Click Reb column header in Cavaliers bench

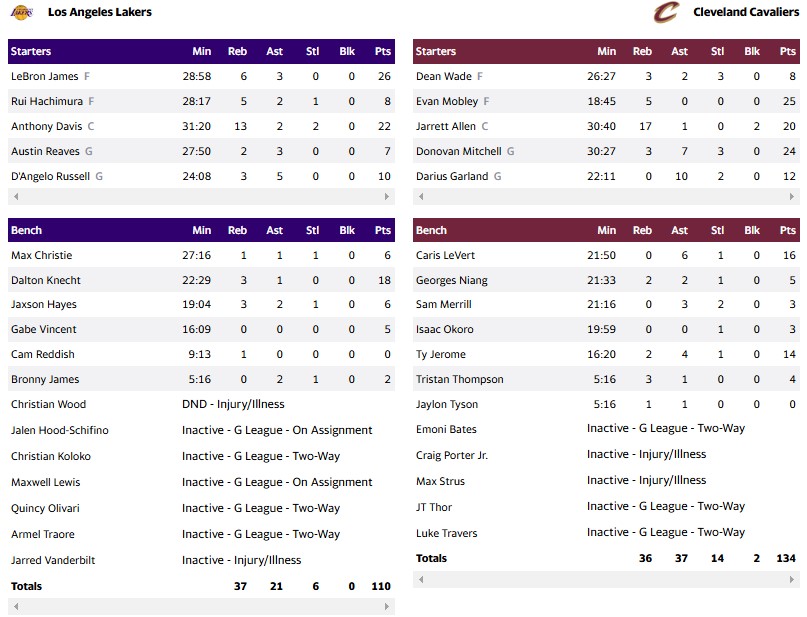tap(642, 230)
